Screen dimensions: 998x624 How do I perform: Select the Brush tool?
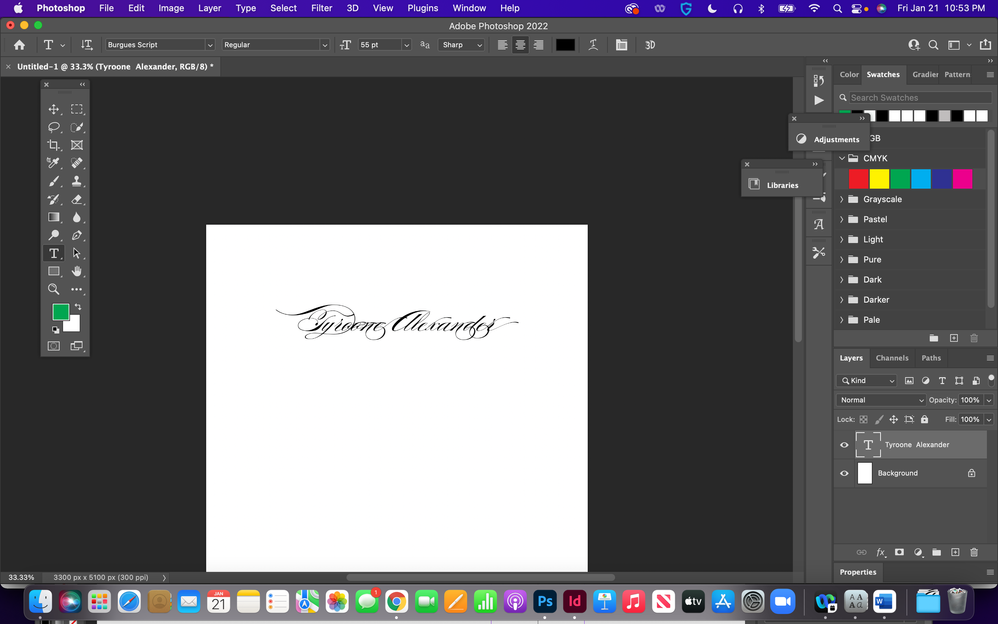click(54, 181)
